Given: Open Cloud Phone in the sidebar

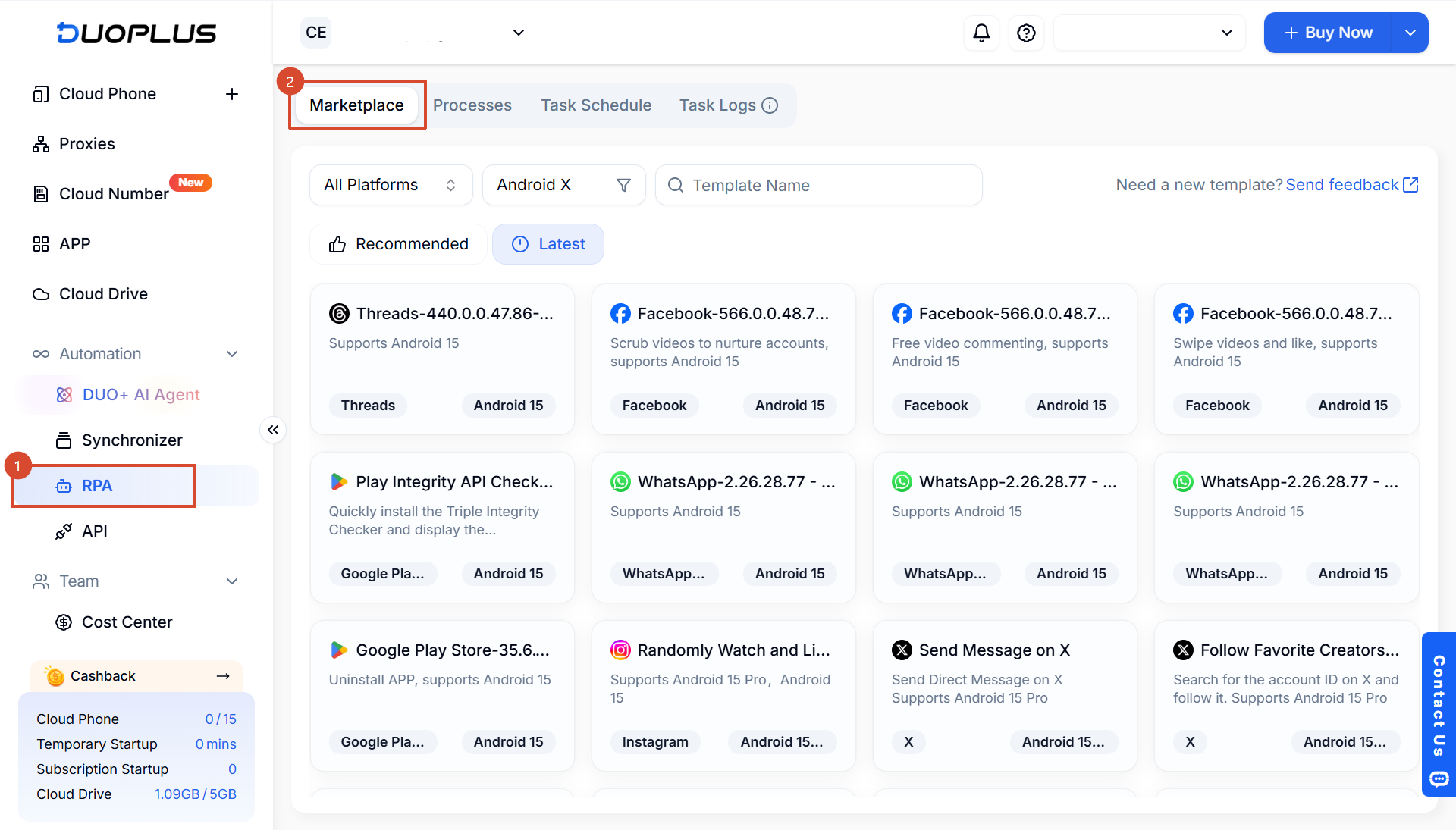Looking at the screenshot, I should [108, 94].
